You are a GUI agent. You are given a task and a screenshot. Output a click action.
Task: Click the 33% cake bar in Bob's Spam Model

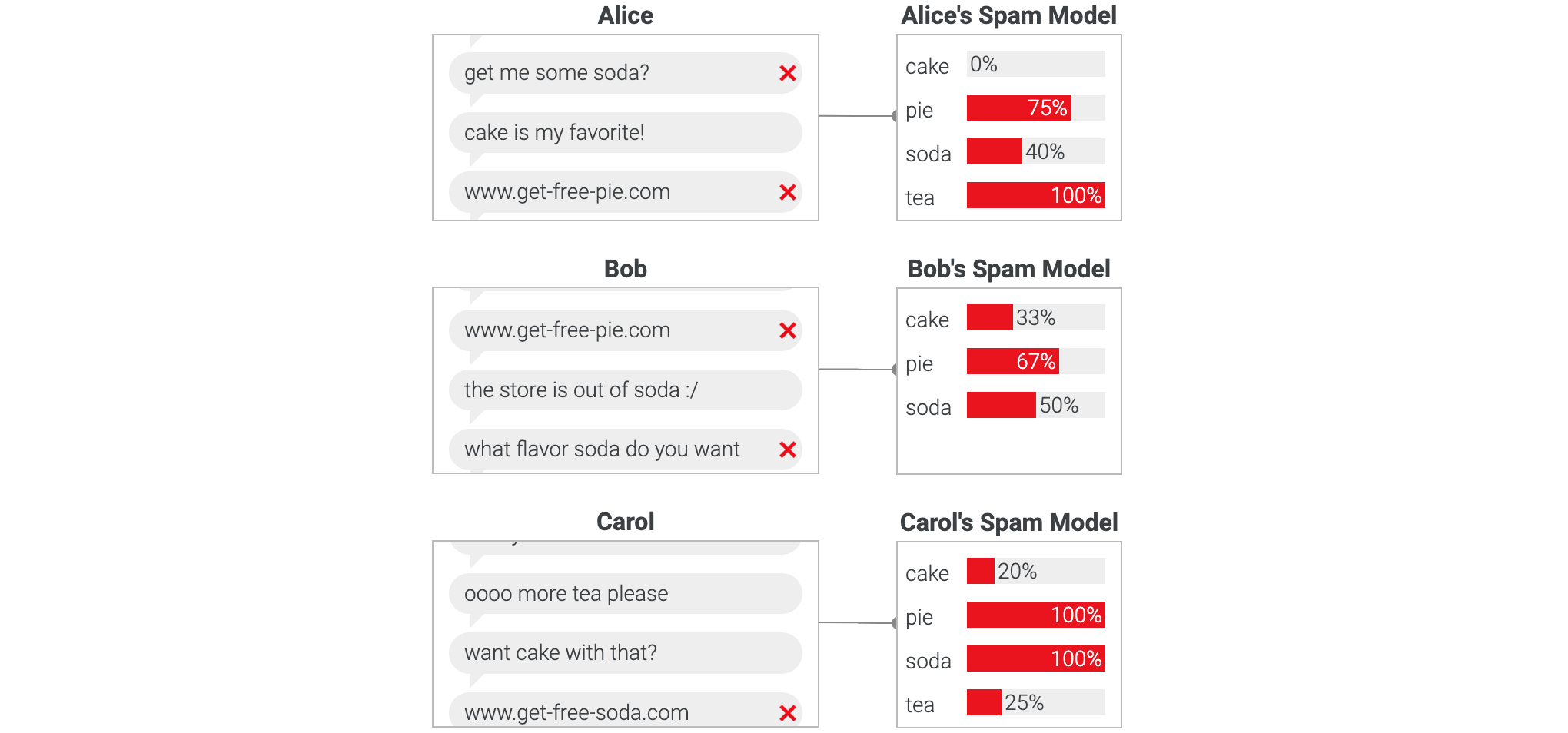pyautogui.click(x=990, y=318)
